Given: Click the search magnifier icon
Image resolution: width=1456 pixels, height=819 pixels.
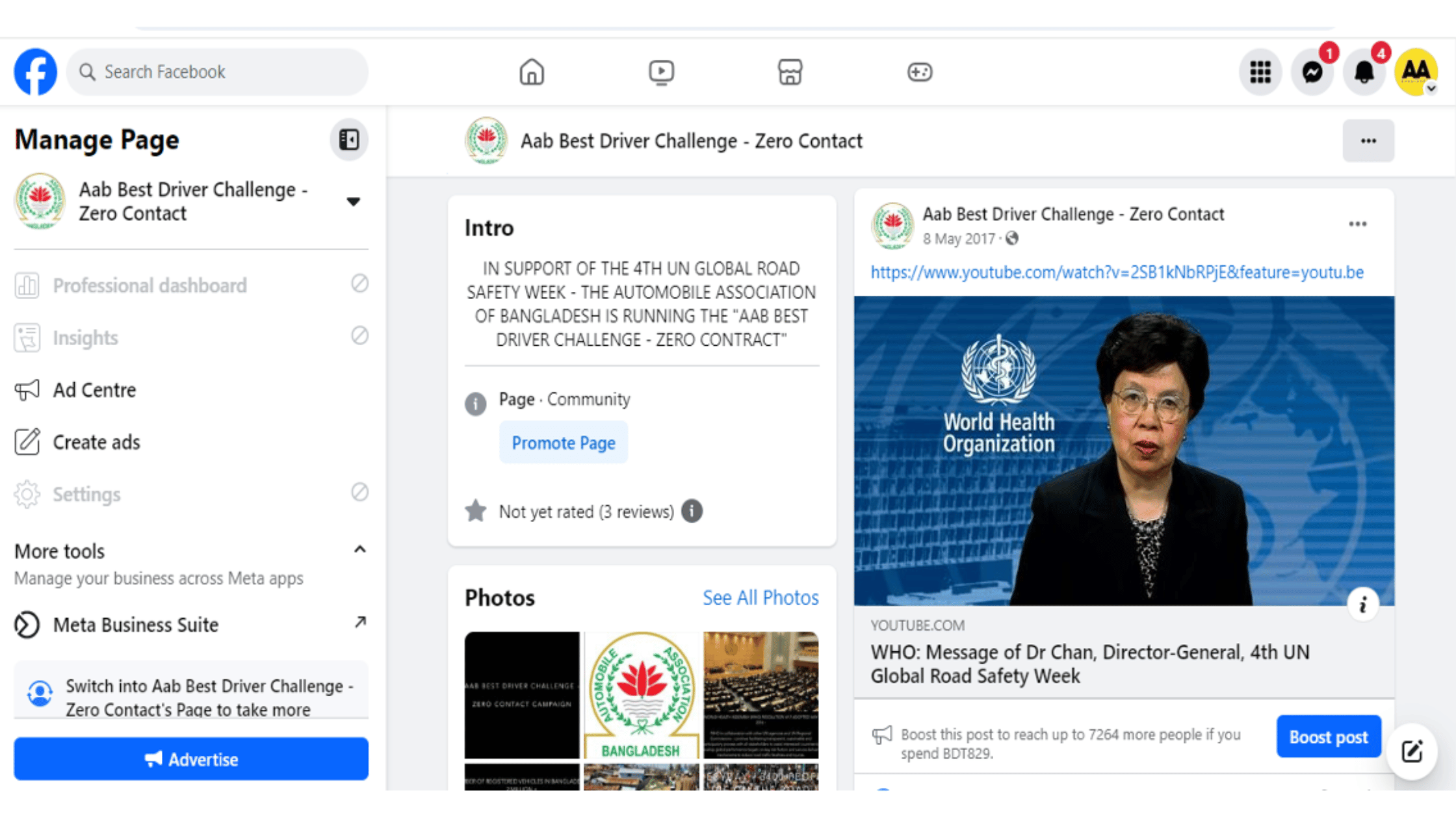Looking at the screenshot, I should pyautogui.click(x=87, y=71).
